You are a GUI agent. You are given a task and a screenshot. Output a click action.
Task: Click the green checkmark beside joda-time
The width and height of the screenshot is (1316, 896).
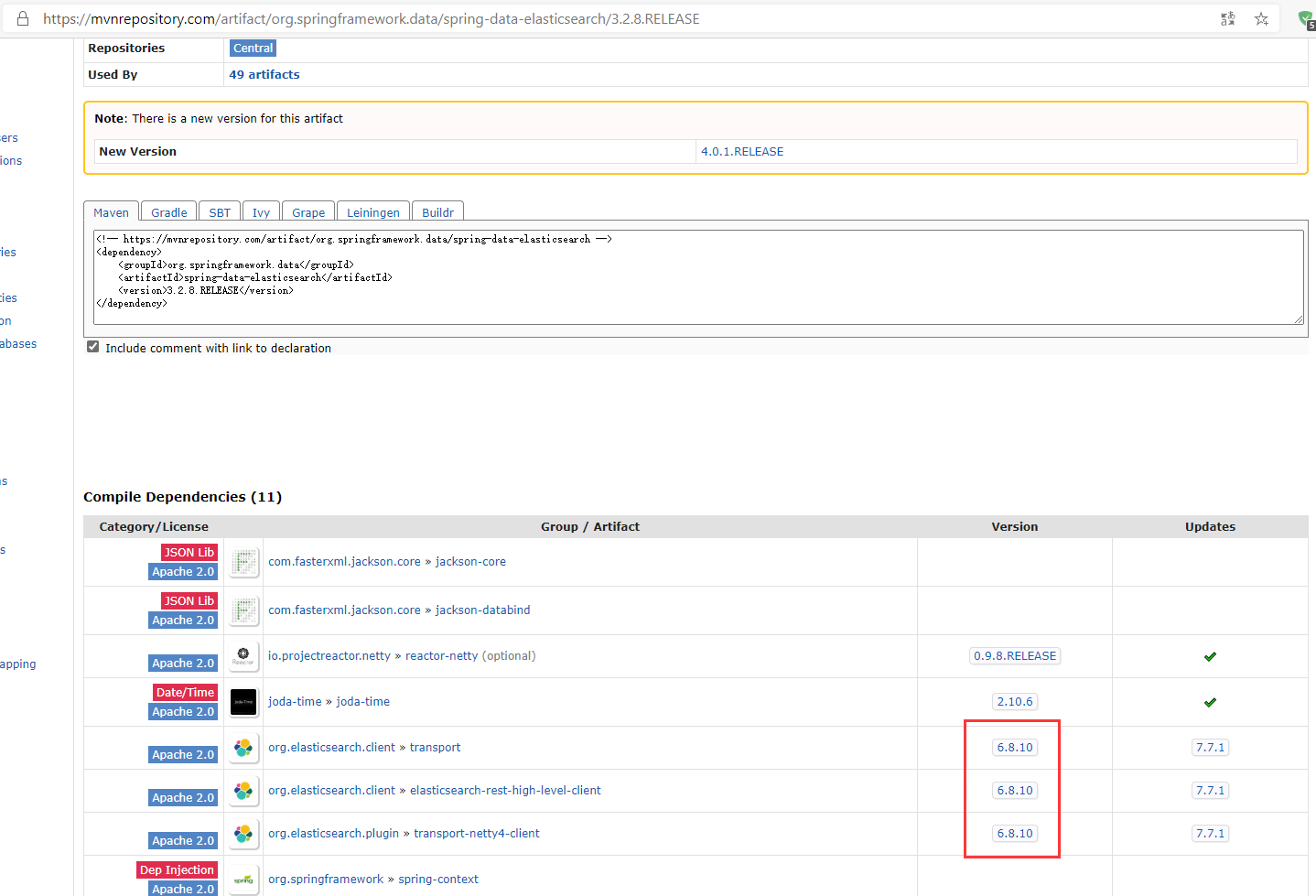[1210, 702]
